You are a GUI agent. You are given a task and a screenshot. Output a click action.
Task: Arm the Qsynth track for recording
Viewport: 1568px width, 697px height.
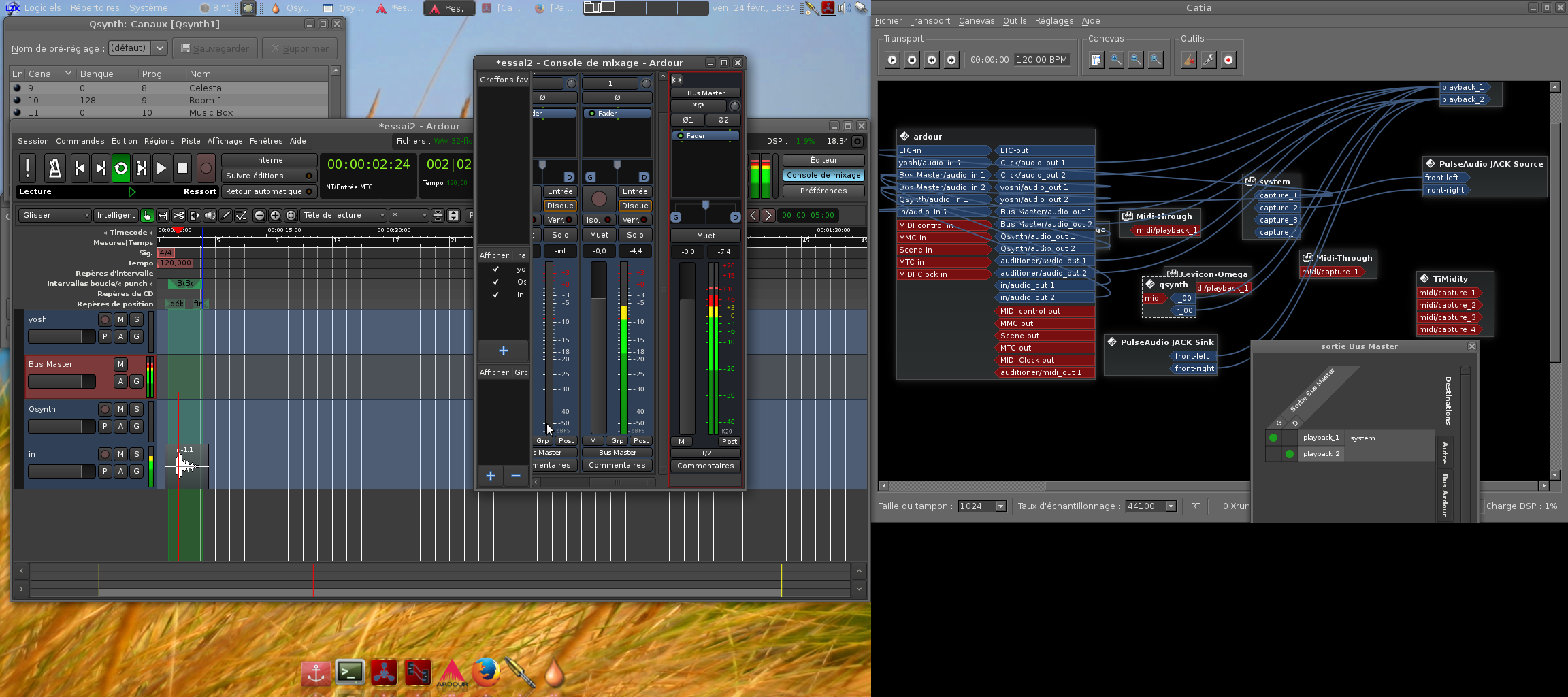click(x=105, y=409)
